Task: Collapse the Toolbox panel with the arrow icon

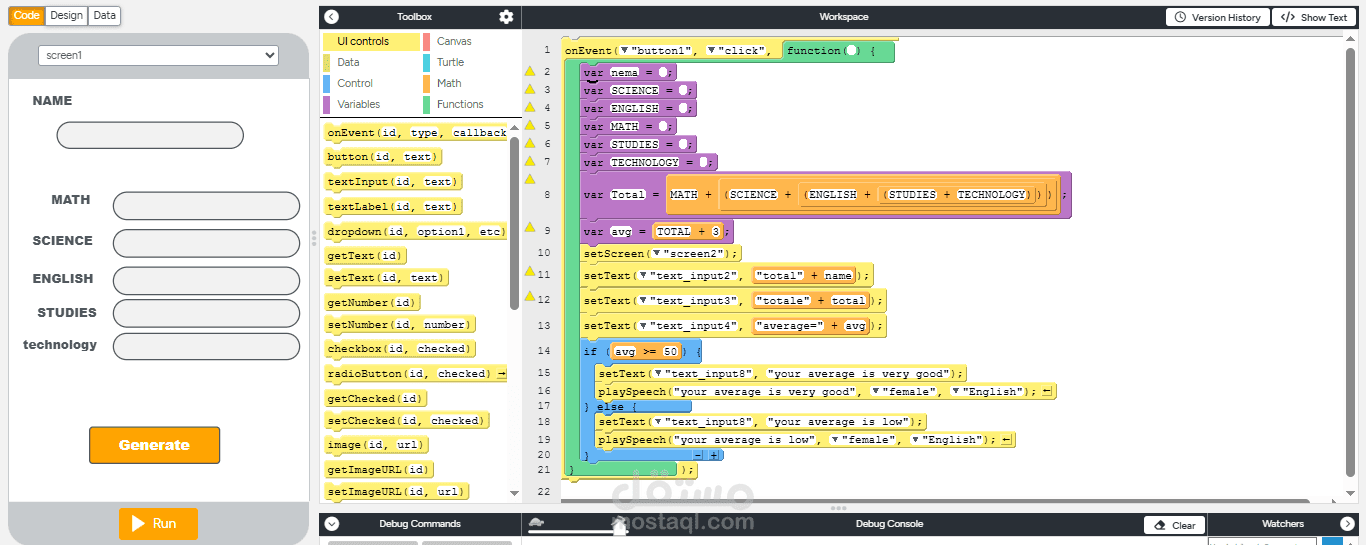Action: pos(332,17)
